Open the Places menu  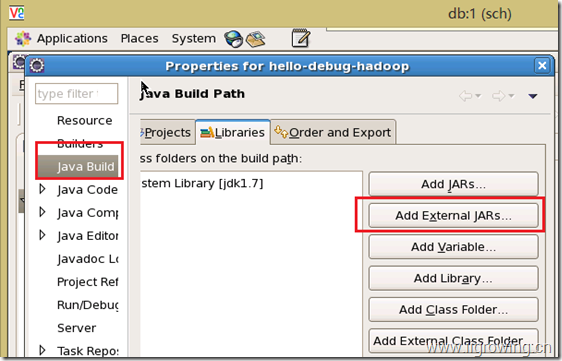pyautogui.click(x=139, y=38)
